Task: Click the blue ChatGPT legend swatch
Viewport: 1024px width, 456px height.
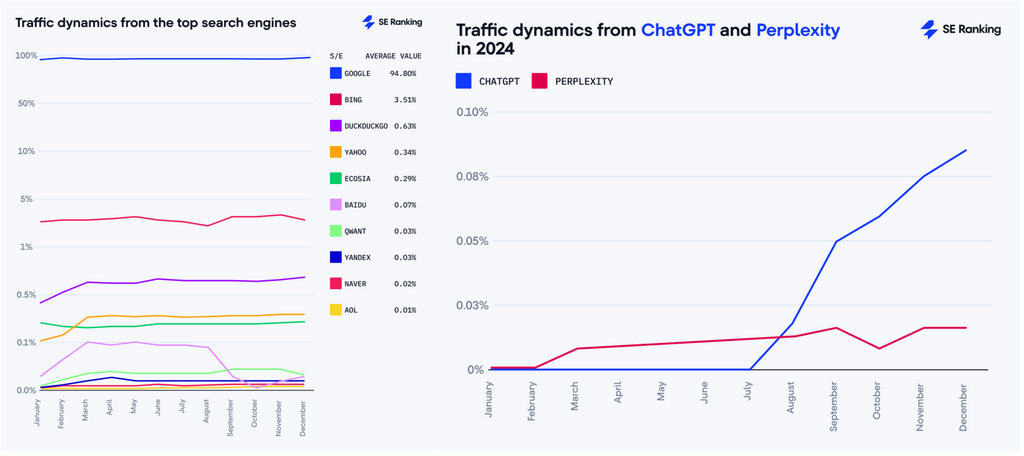Action: pyautogui.click(x=463, y=81)
